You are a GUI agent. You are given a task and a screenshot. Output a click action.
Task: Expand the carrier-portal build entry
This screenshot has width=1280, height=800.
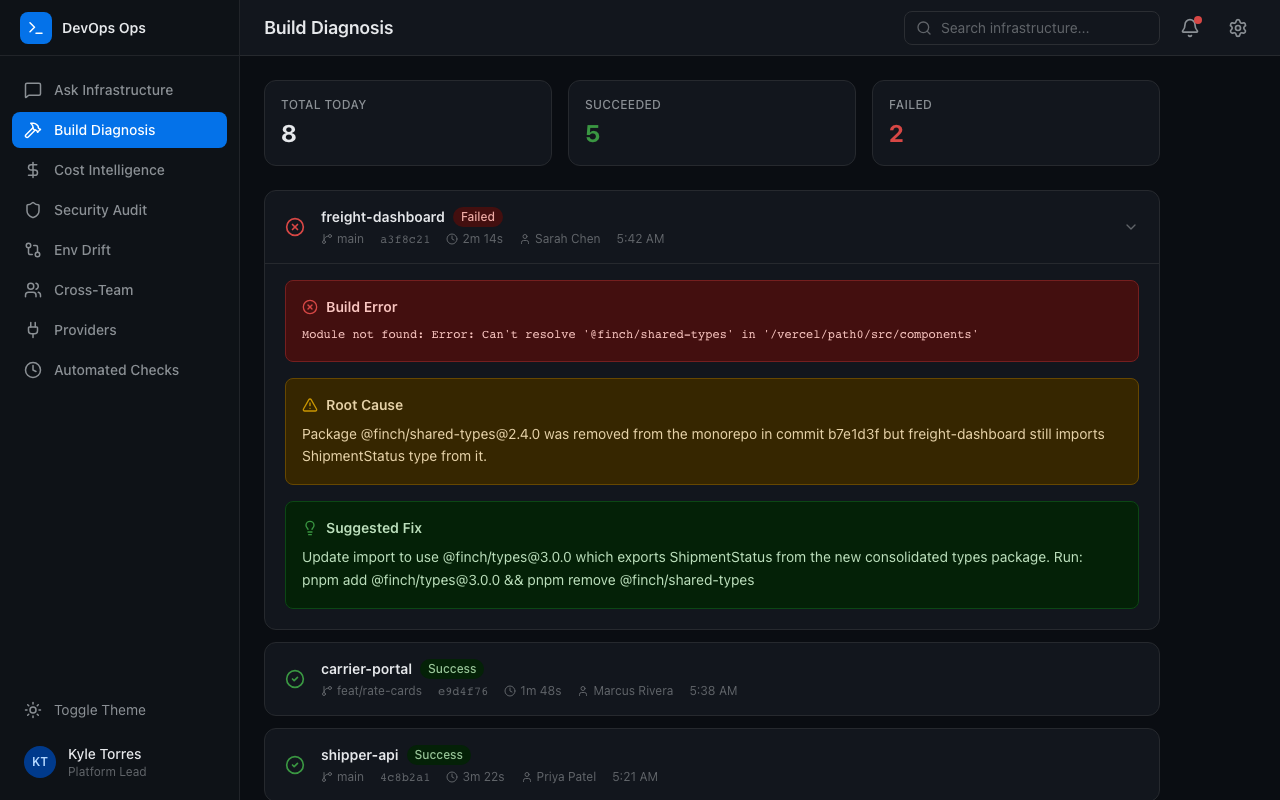pos(711,679)
